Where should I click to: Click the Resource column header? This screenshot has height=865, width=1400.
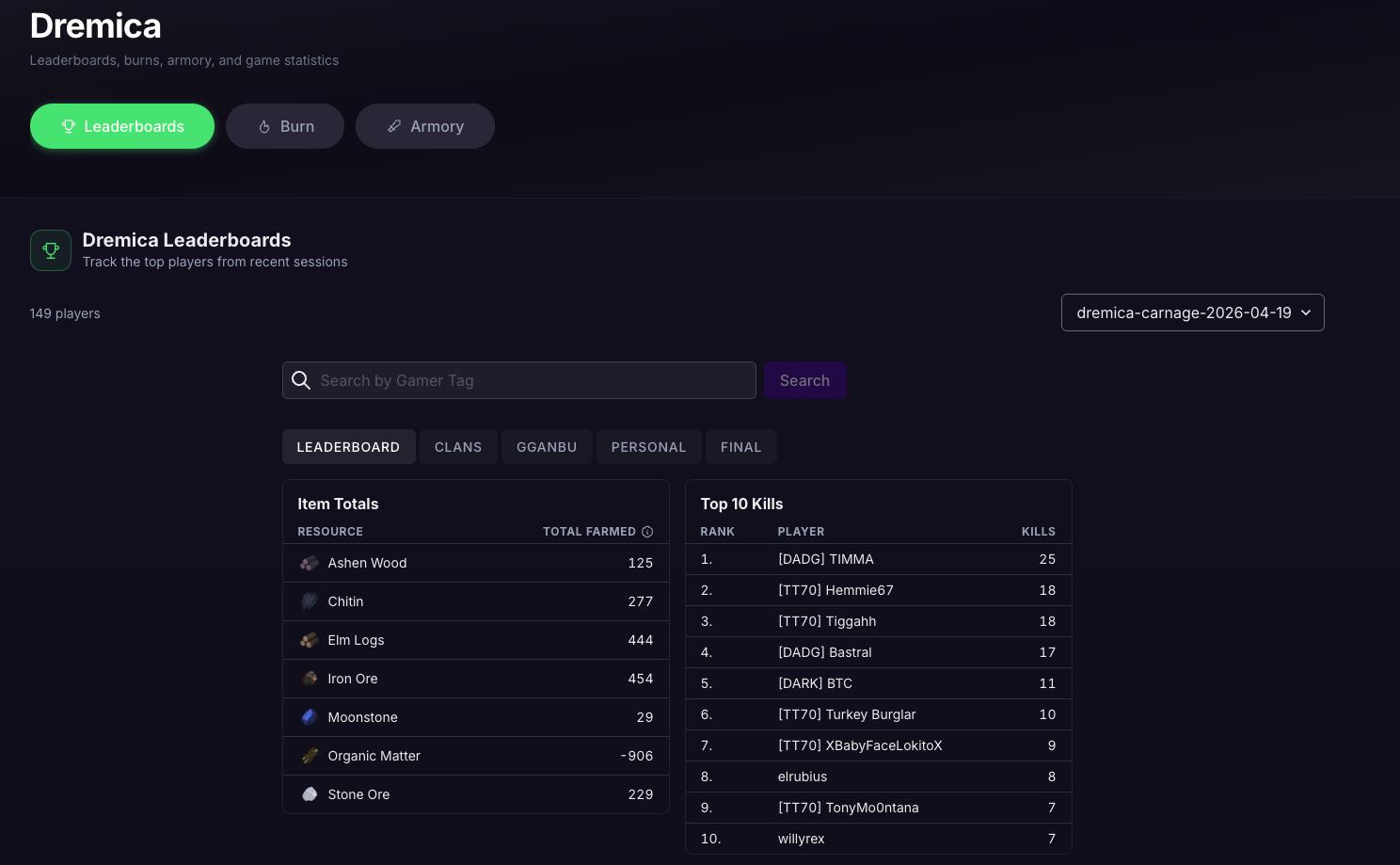(330, 532)
